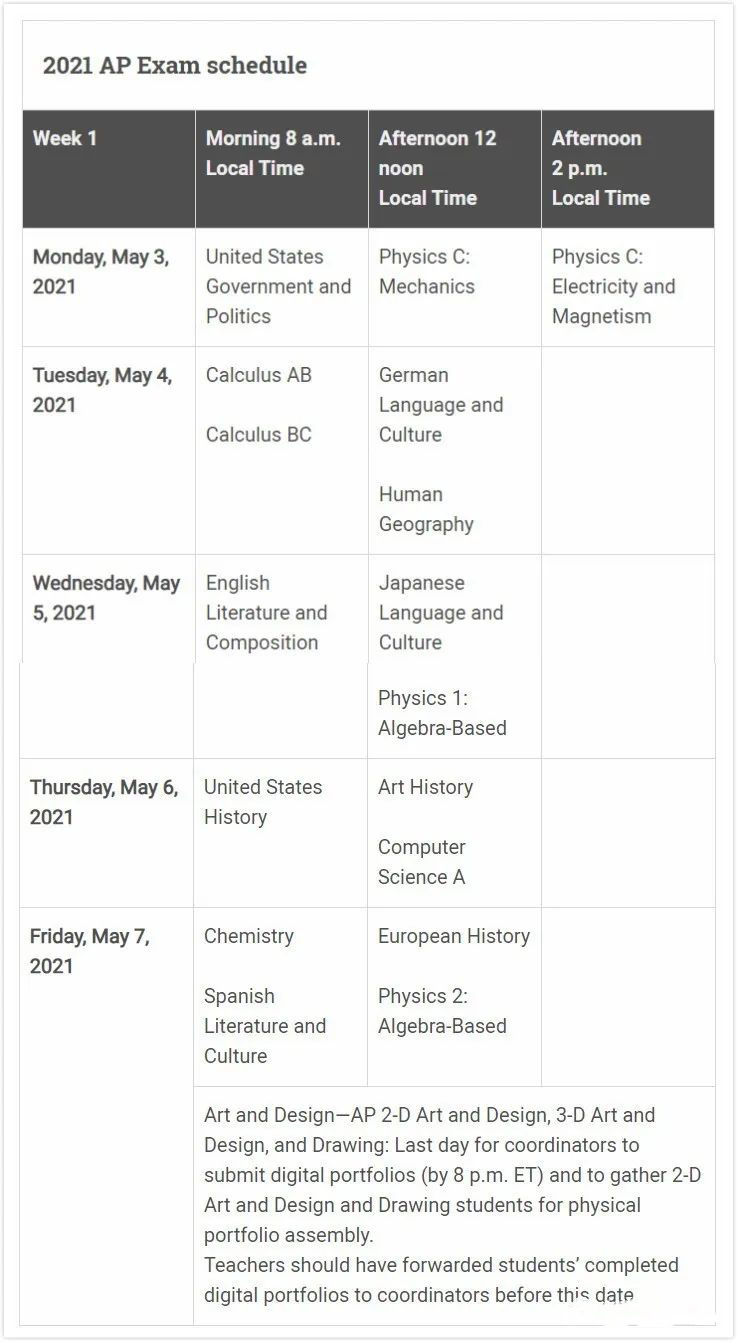Click the "Afternoon 12 noon Local Time" header
This screenshot has height=1342, width=737.
pyautogui.click(x=437, y=168)
